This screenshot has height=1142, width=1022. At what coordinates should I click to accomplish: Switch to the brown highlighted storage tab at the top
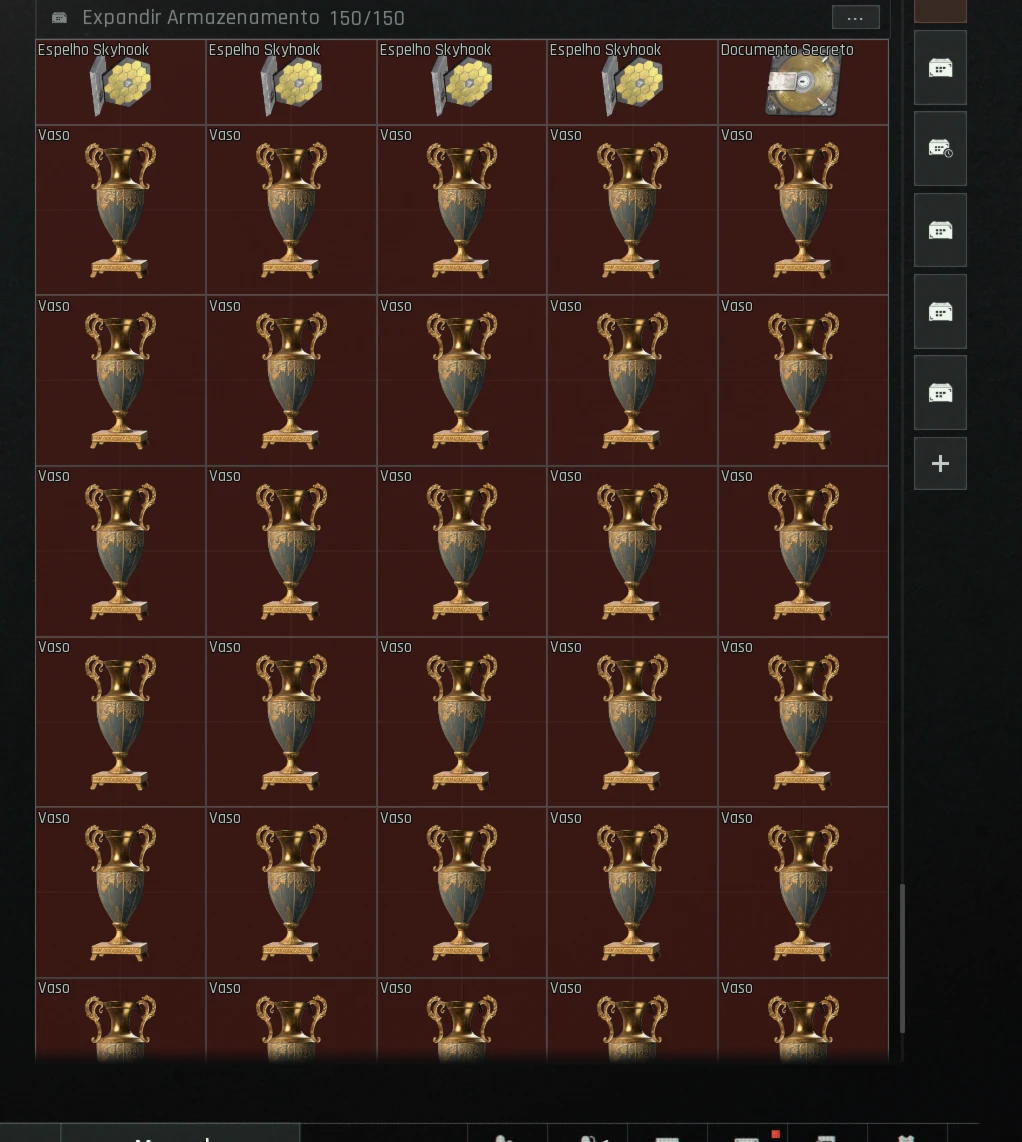[940, 11]
